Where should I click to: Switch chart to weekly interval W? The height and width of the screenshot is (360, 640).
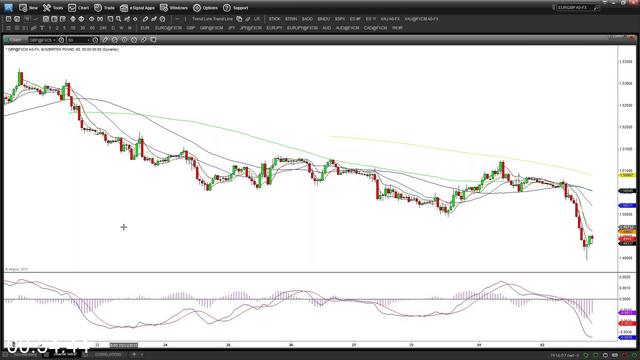(x=121, y=28)
